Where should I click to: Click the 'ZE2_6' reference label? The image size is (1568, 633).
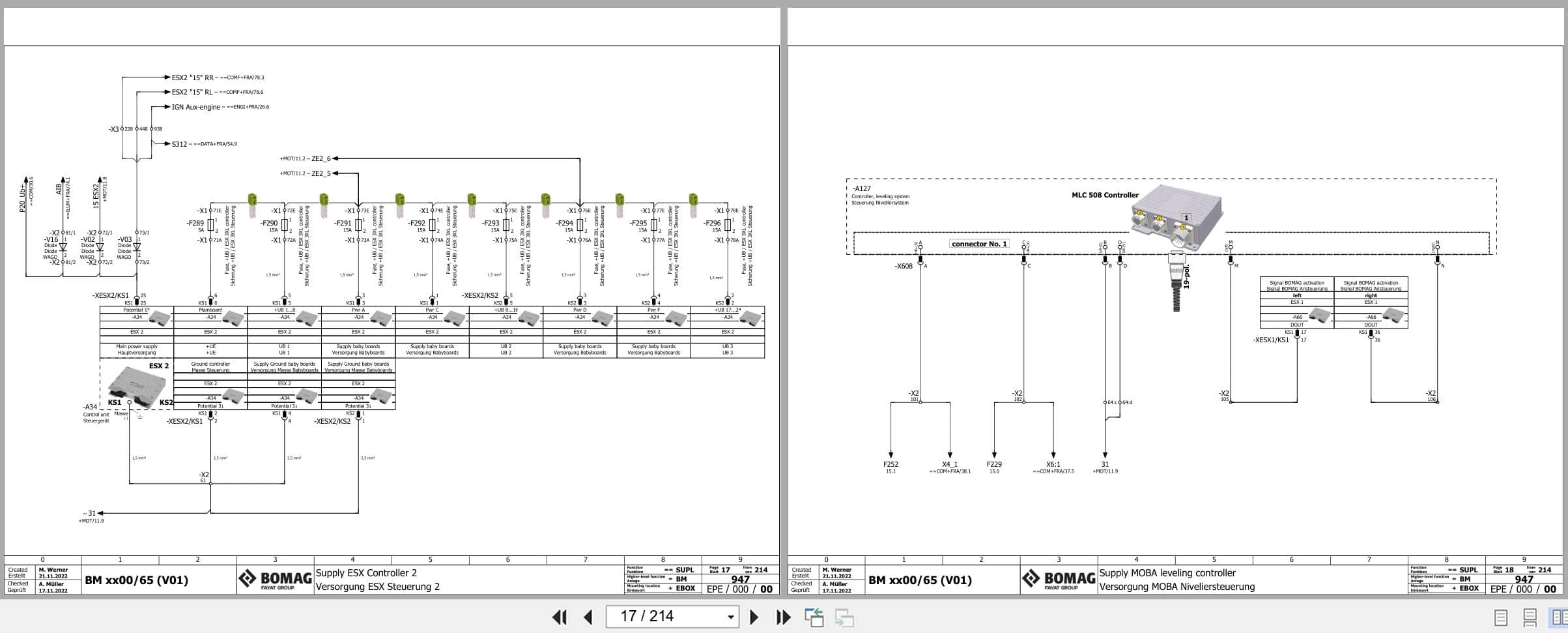point(321,158)
